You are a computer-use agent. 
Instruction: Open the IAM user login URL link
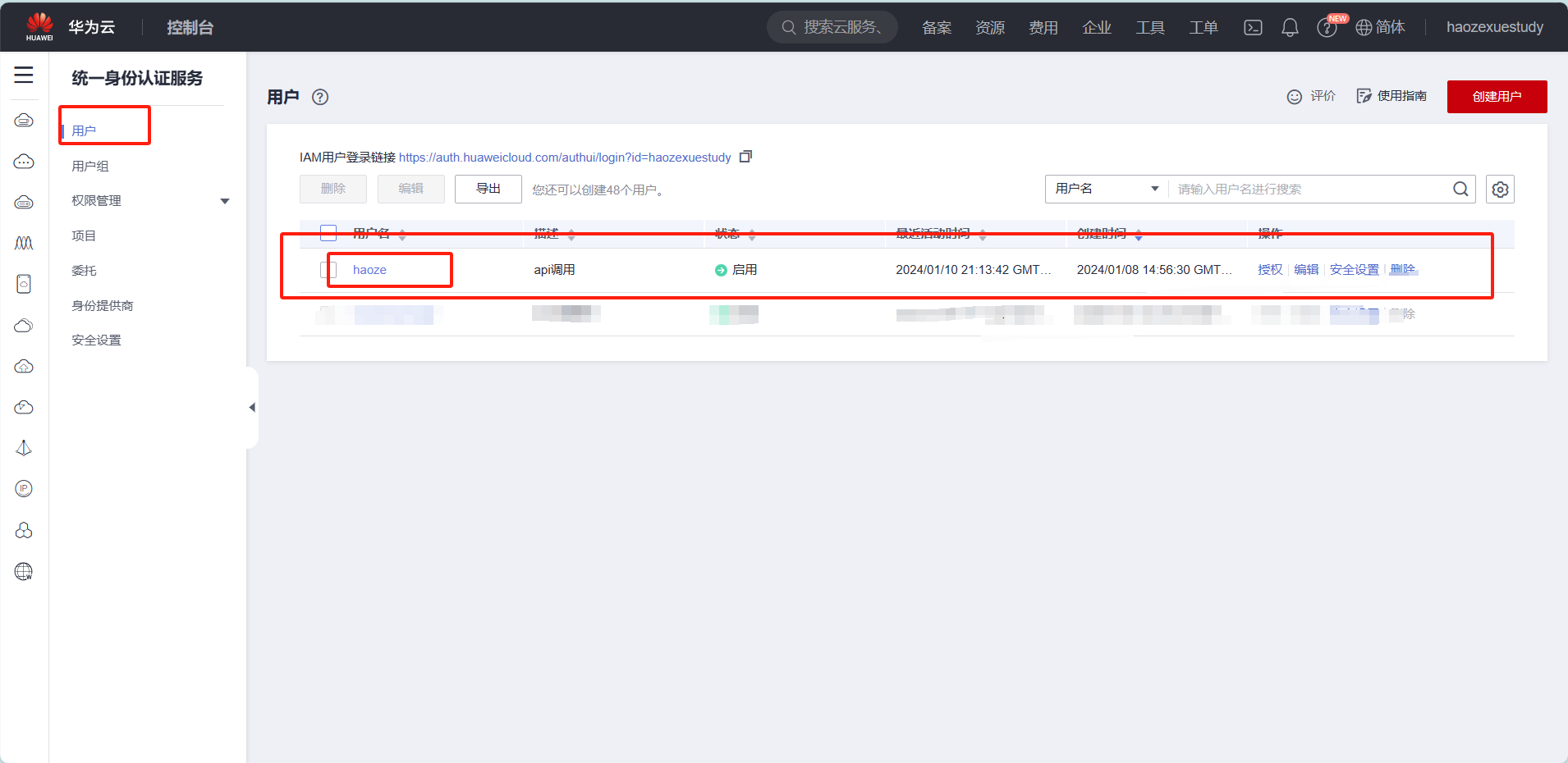pos(565,158)
